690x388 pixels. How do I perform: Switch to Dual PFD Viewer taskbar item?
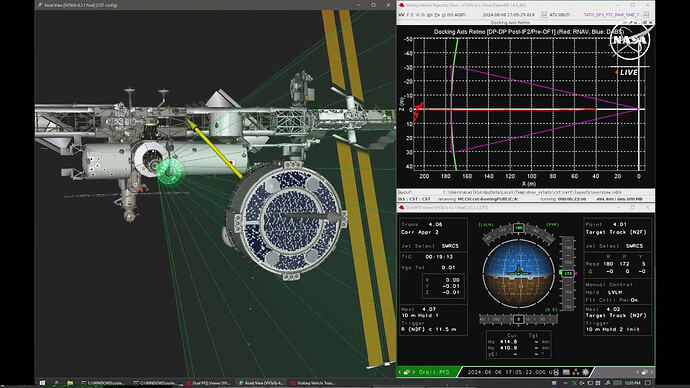coord(208,383)
